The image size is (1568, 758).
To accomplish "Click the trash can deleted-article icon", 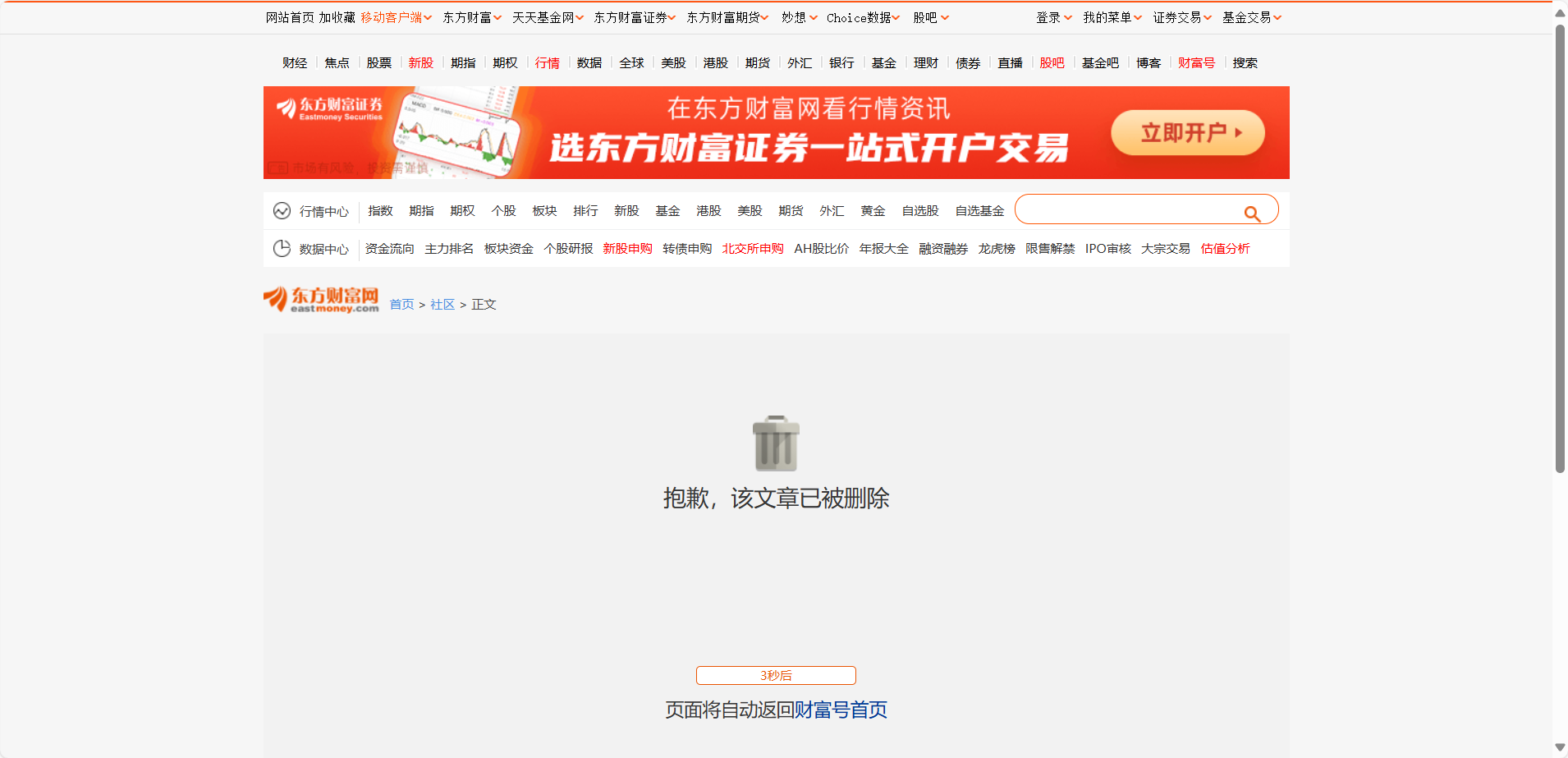I will (x=776, y=443).
